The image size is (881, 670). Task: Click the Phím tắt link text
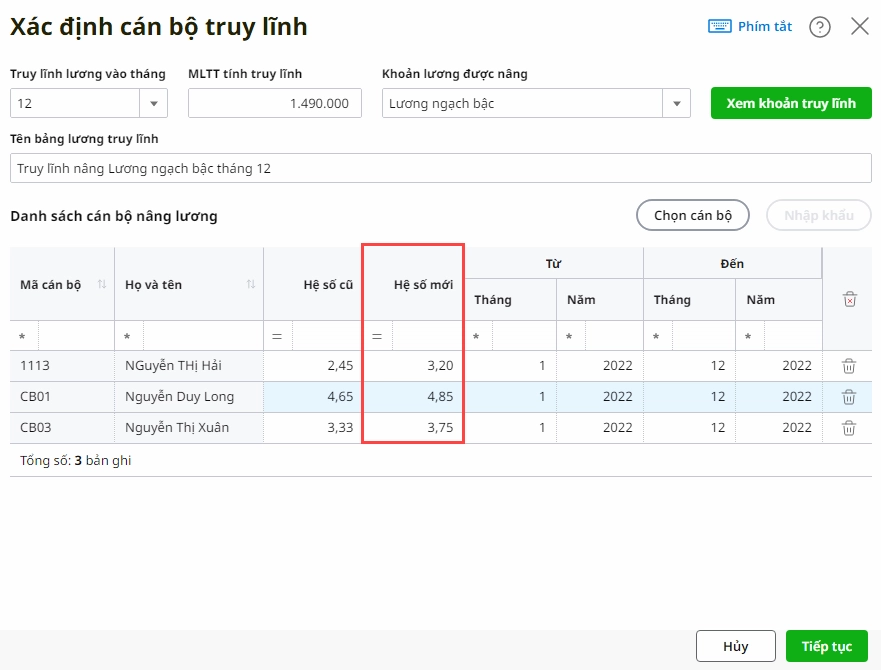click(x=765, y=26)
